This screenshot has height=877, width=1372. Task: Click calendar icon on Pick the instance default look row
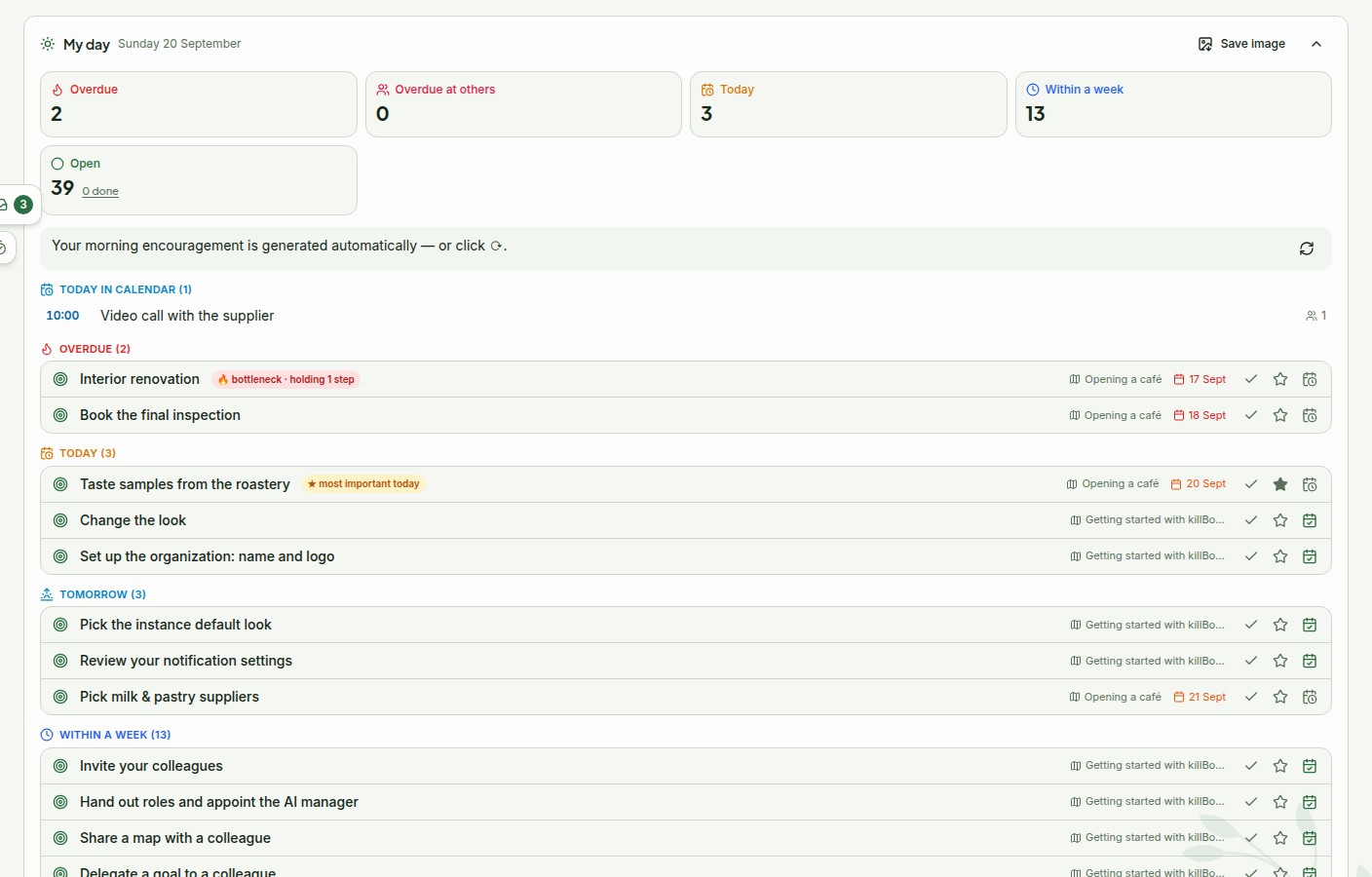(1310, 625)
